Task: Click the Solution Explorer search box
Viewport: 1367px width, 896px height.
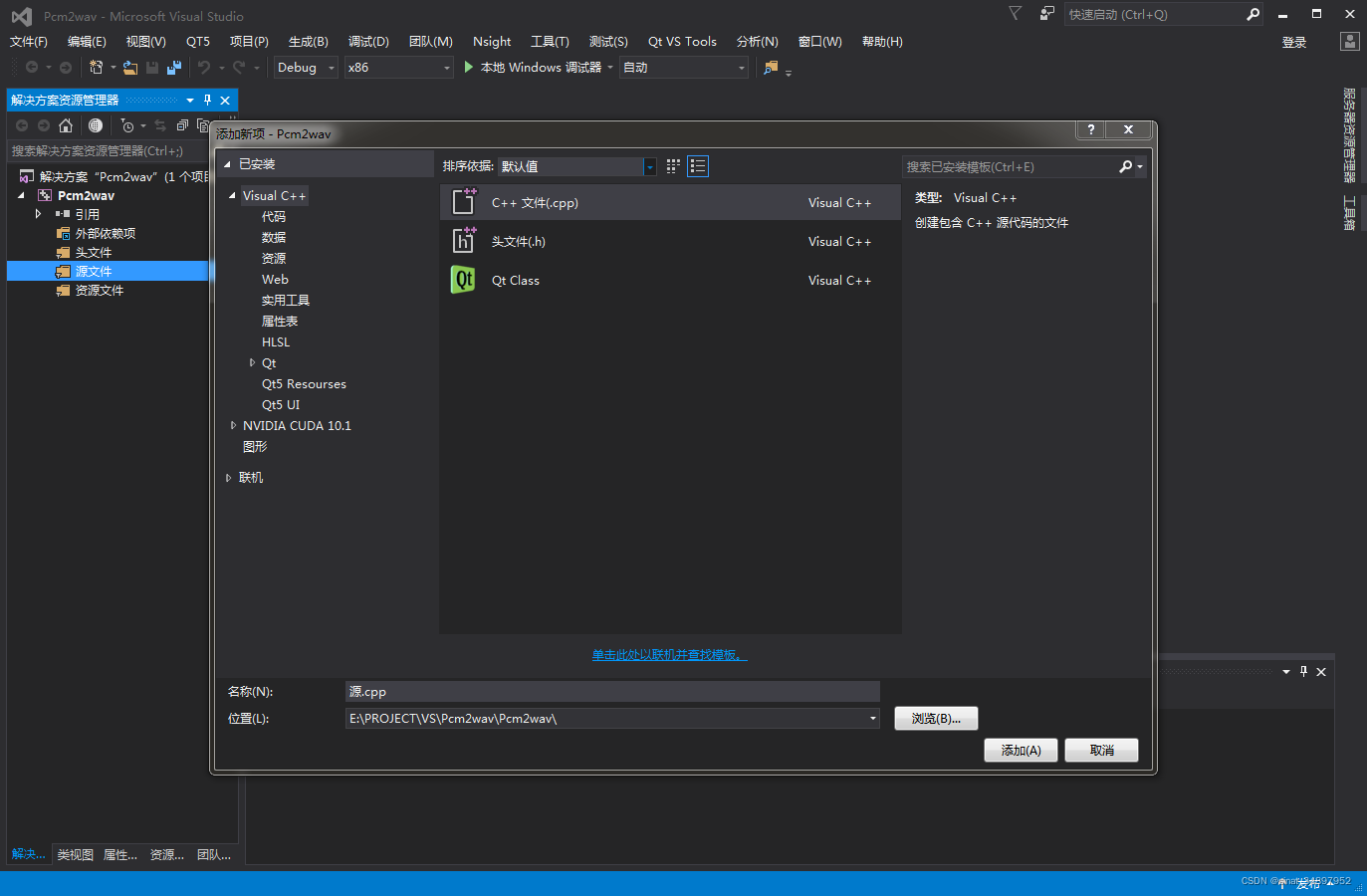Action: 108,150
